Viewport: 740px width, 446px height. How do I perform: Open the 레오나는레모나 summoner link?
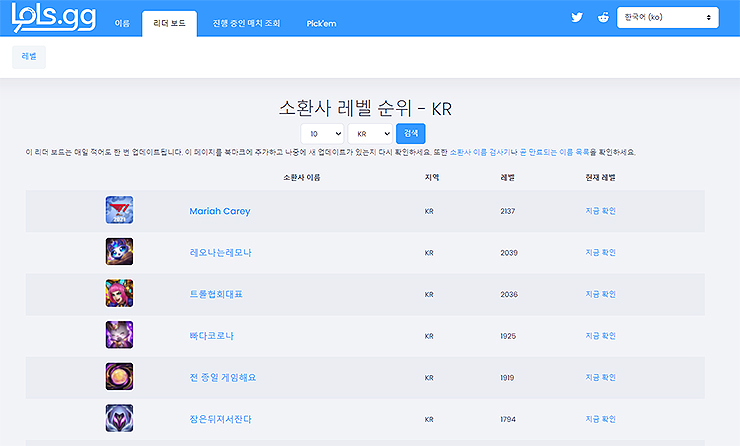click(220, 252)
